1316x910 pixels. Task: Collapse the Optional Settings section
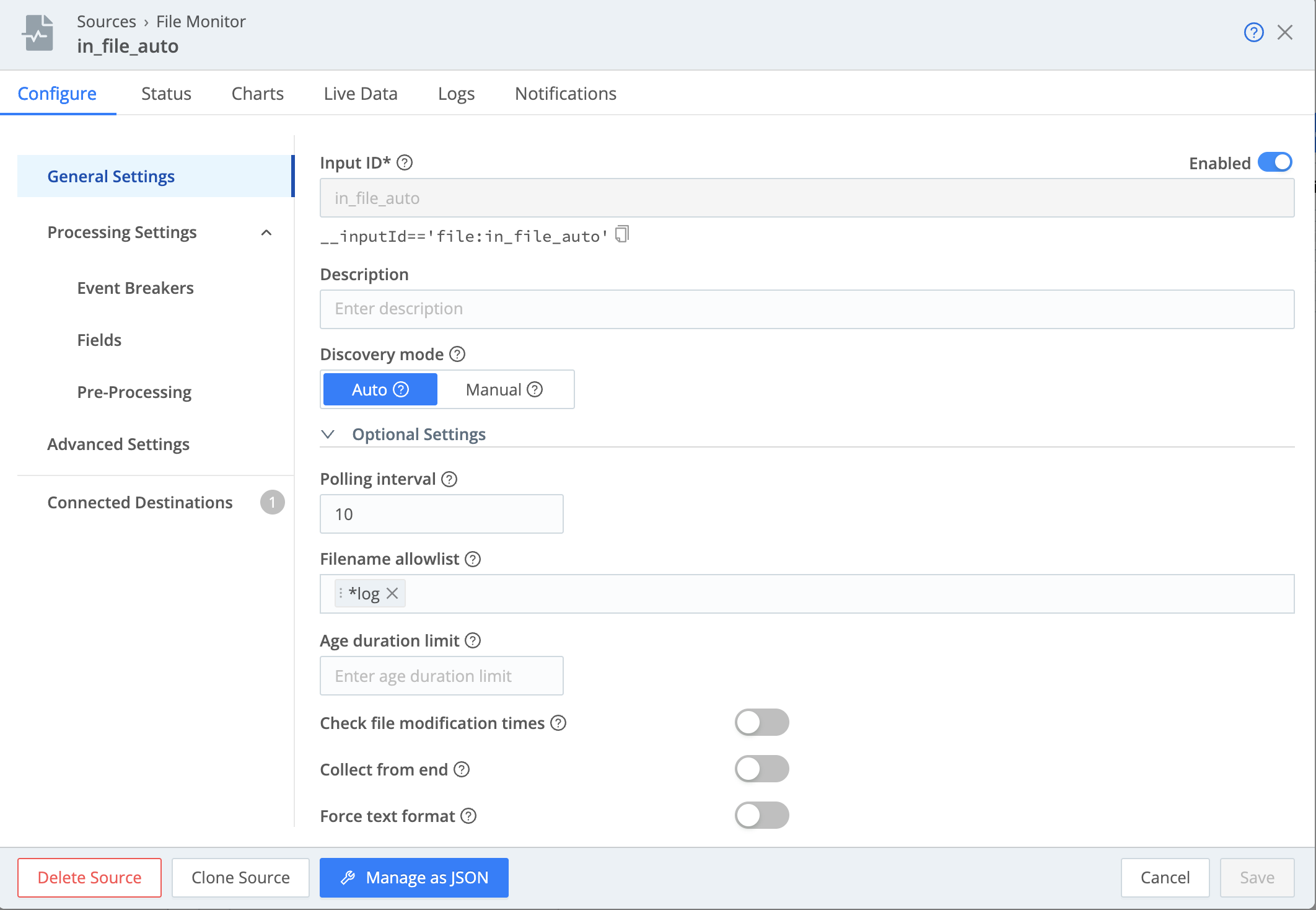click(x=328, y=435)
